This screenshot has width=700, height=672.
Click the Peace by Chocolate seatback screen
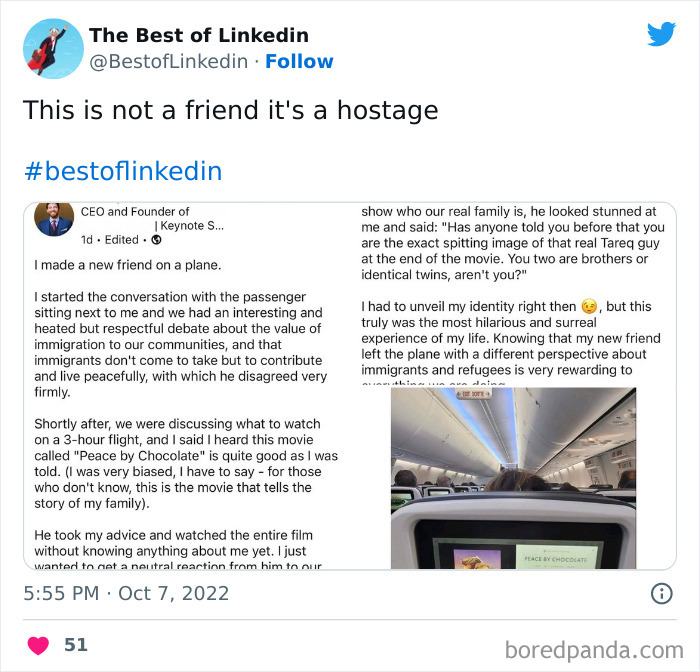[x=520, y=545]
